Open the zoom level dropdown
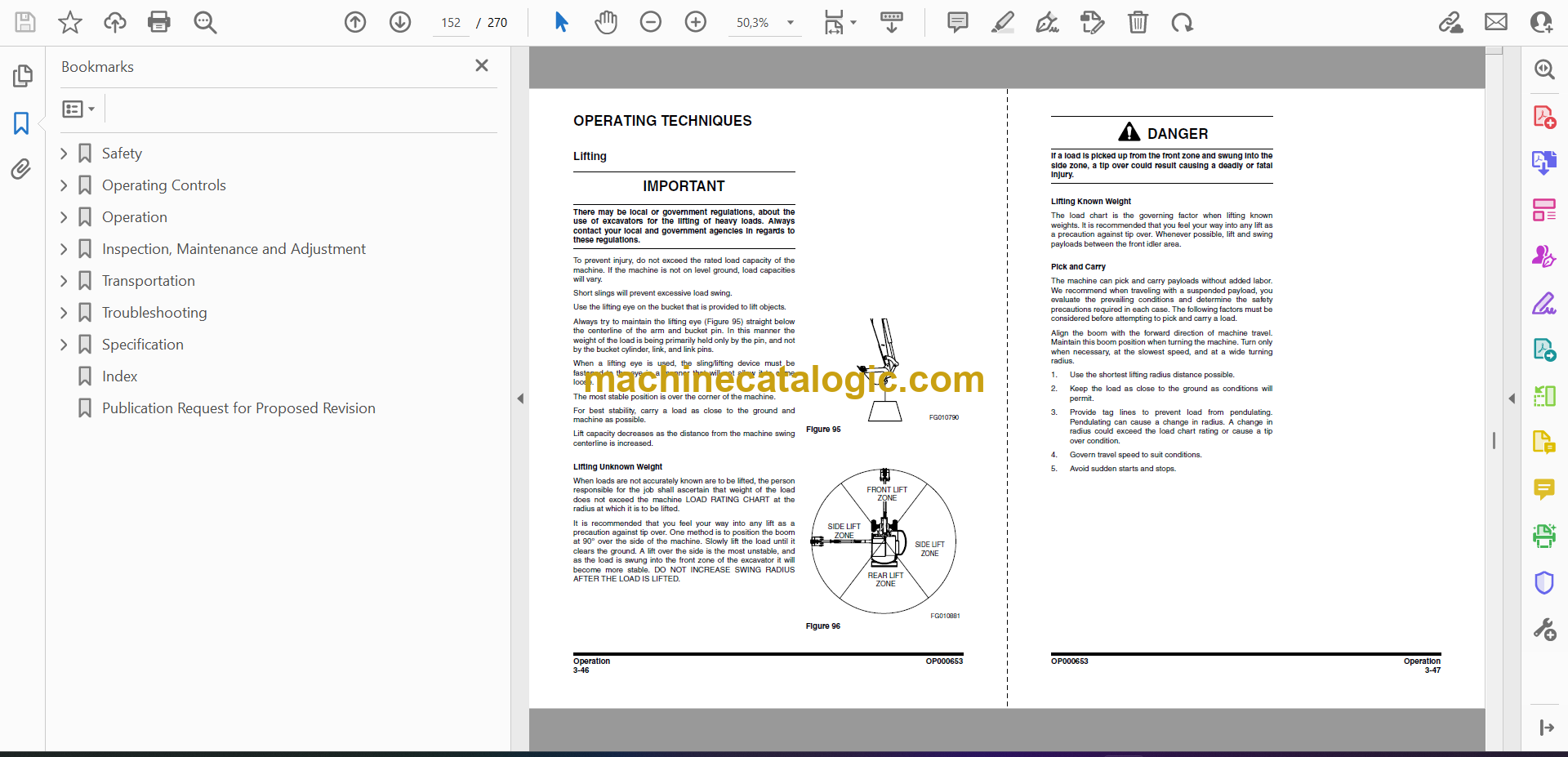The height and width of the screenshot is (757, 1568). 790,23
